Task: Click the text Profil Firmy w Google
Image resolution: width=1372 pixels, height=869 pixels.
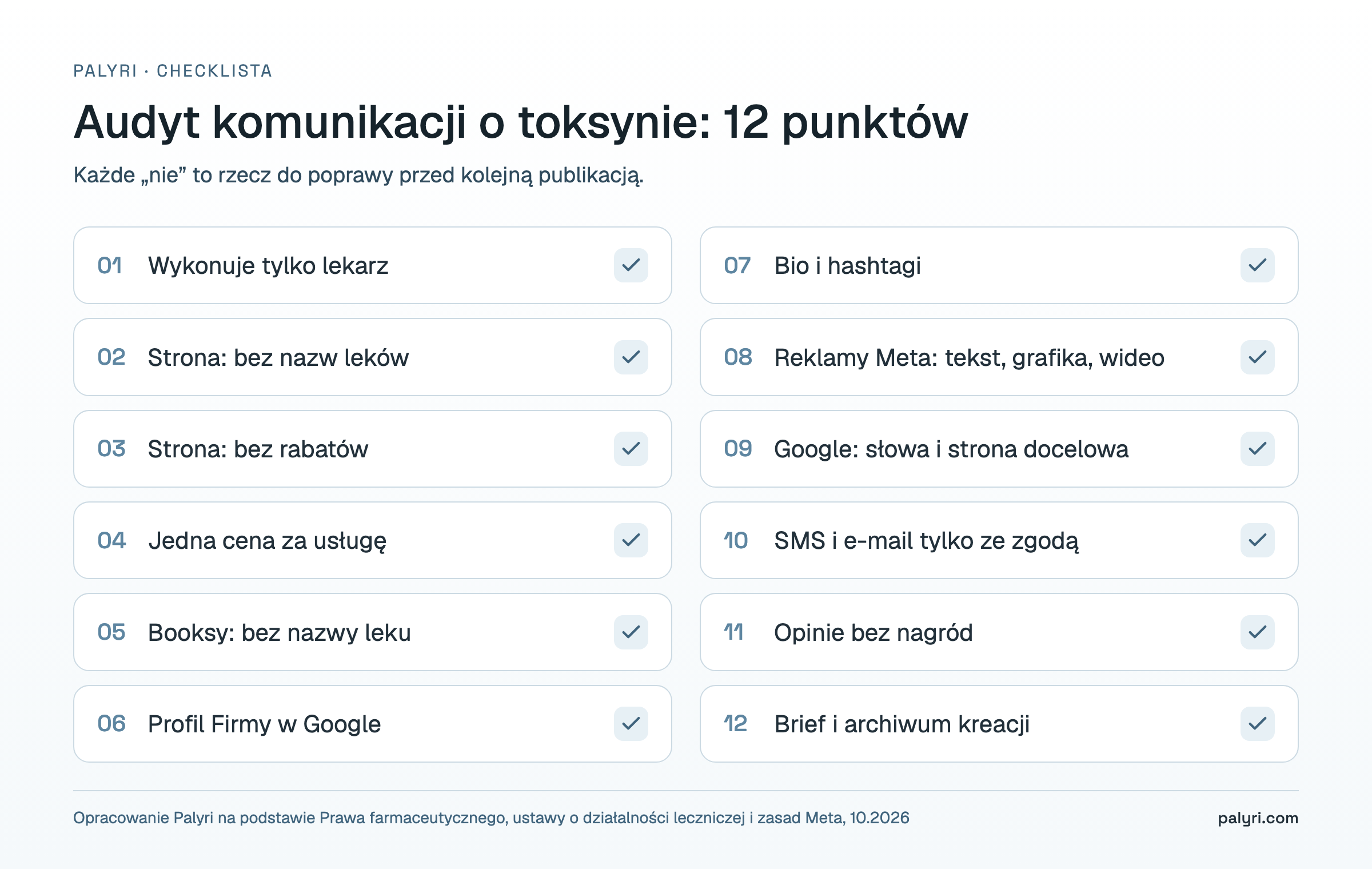Action: [264, 724]
